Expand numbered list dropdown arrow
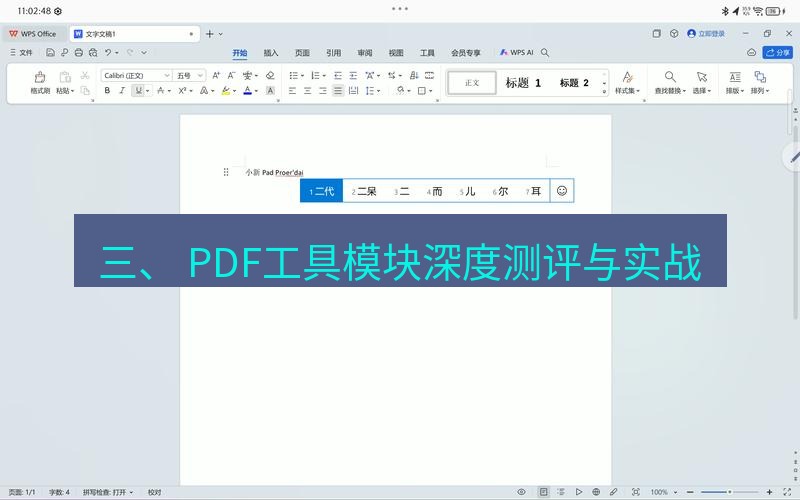This screenshot has width=800, height=500. click(324, 76)
